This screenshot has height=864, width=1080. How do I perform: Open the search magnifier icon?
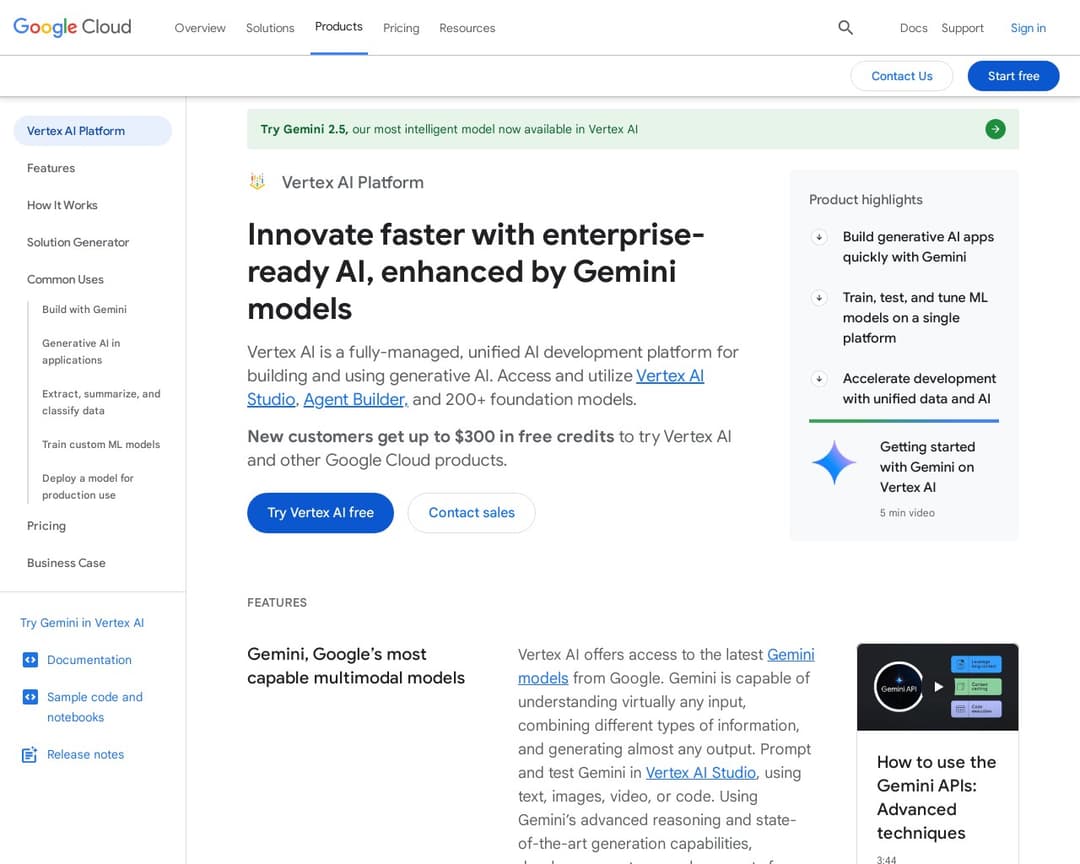point(845,28)
